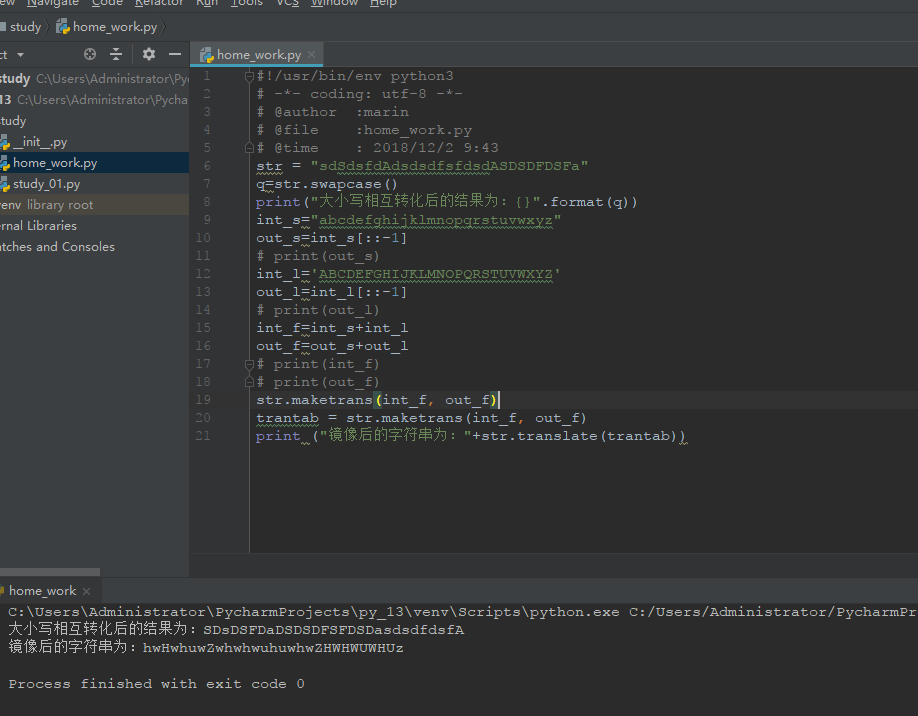Click the study_01.py file icon in tree
918x716 pixels.
(x=4, y=184)
